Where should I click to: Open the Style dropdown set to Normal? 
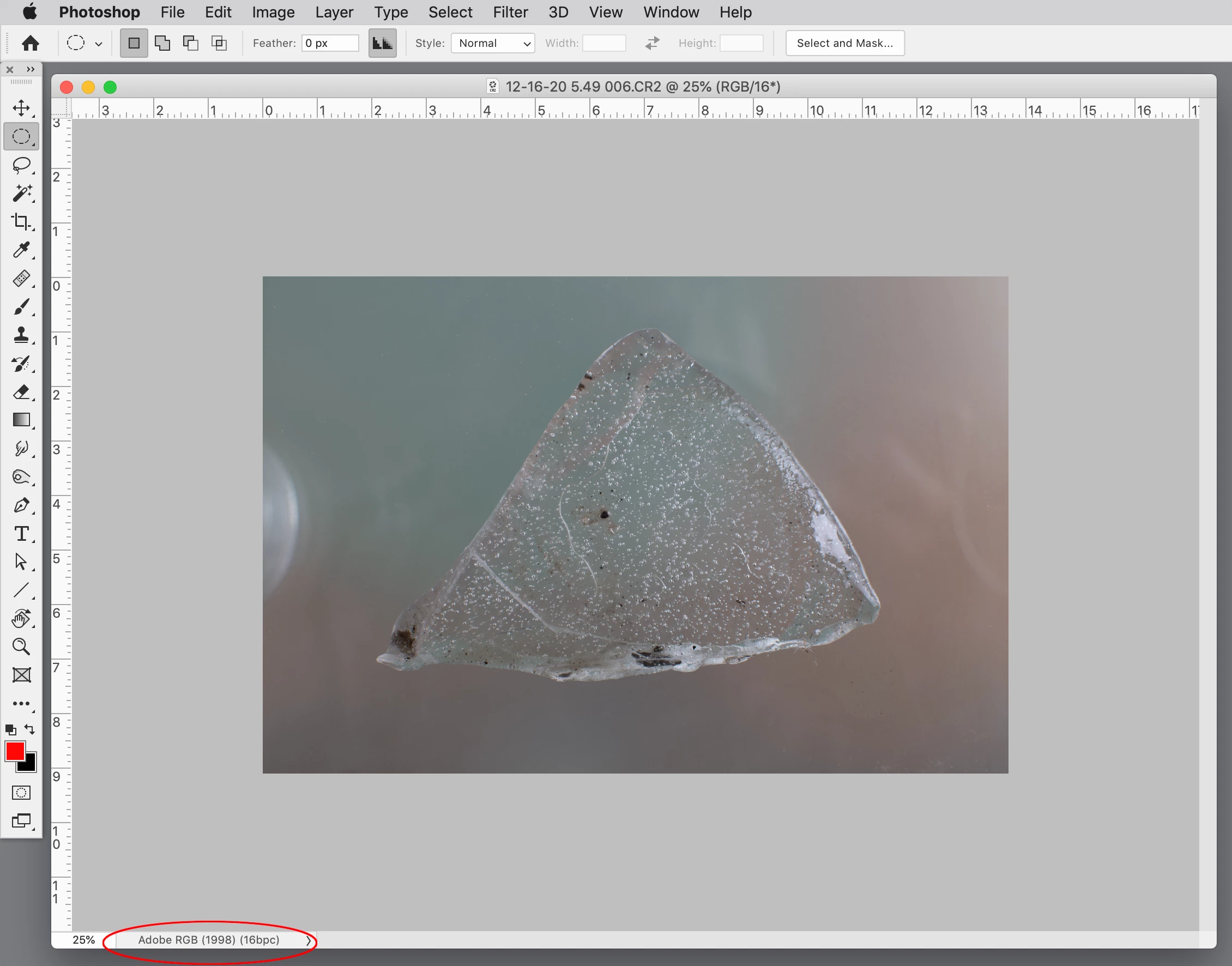click(x=492, y=43)
